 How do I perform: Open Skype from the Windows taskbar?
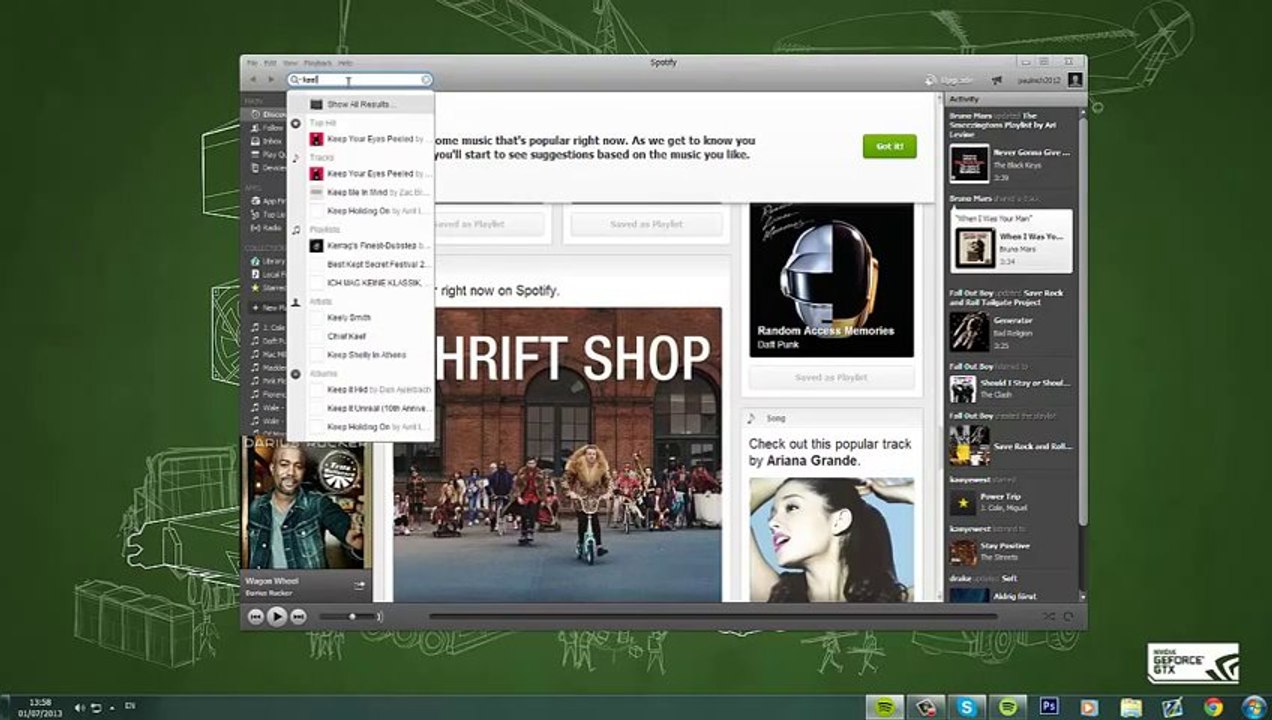point(966,707)
